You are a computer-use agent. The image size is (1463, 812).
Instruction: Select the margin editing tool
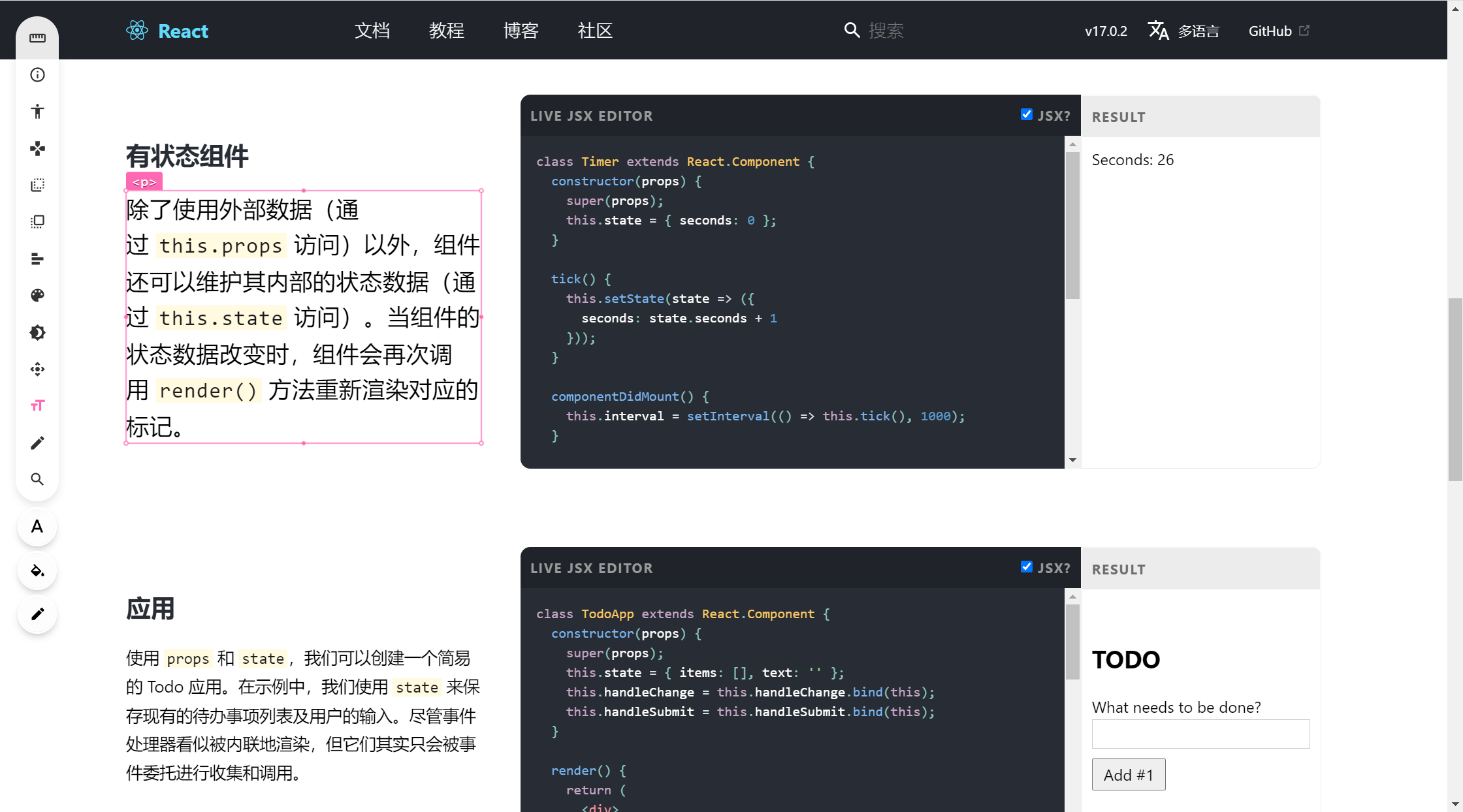point(37,185)
